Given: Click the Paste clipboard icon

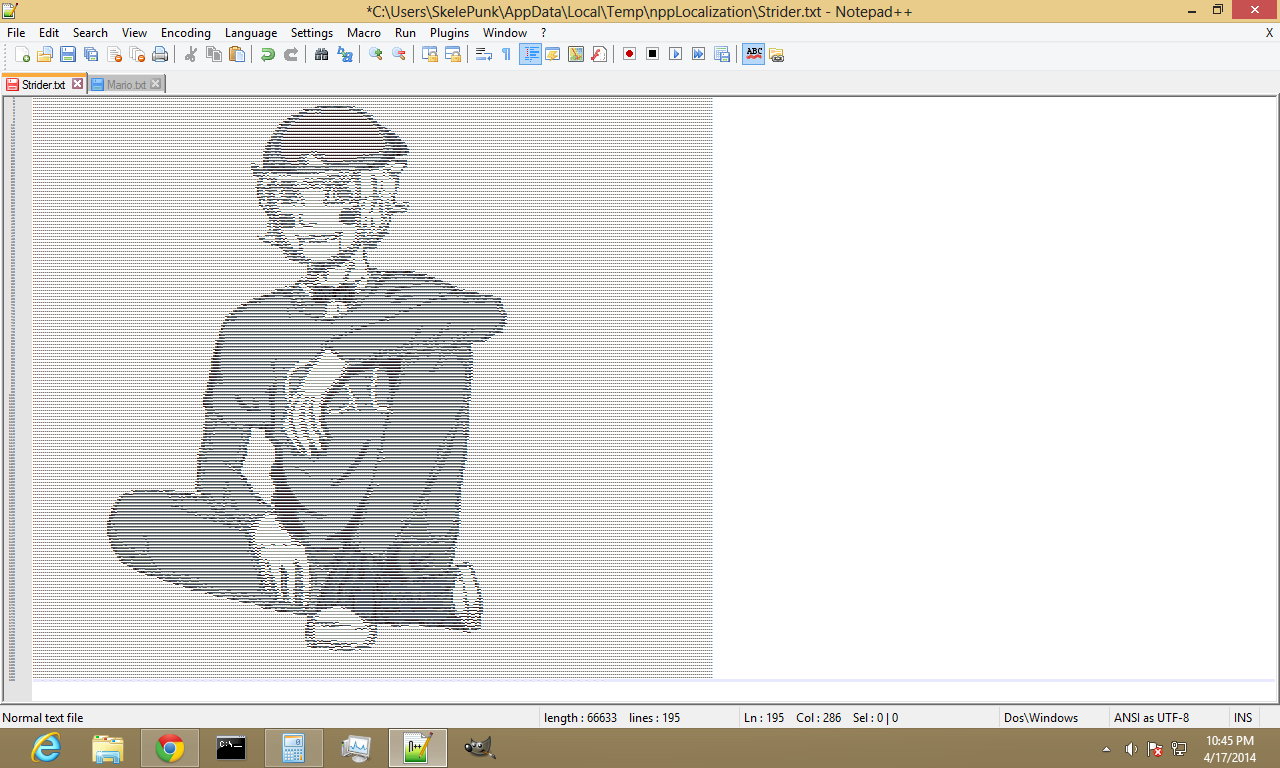Looking at the screenshot, I should tap(237, 54).
